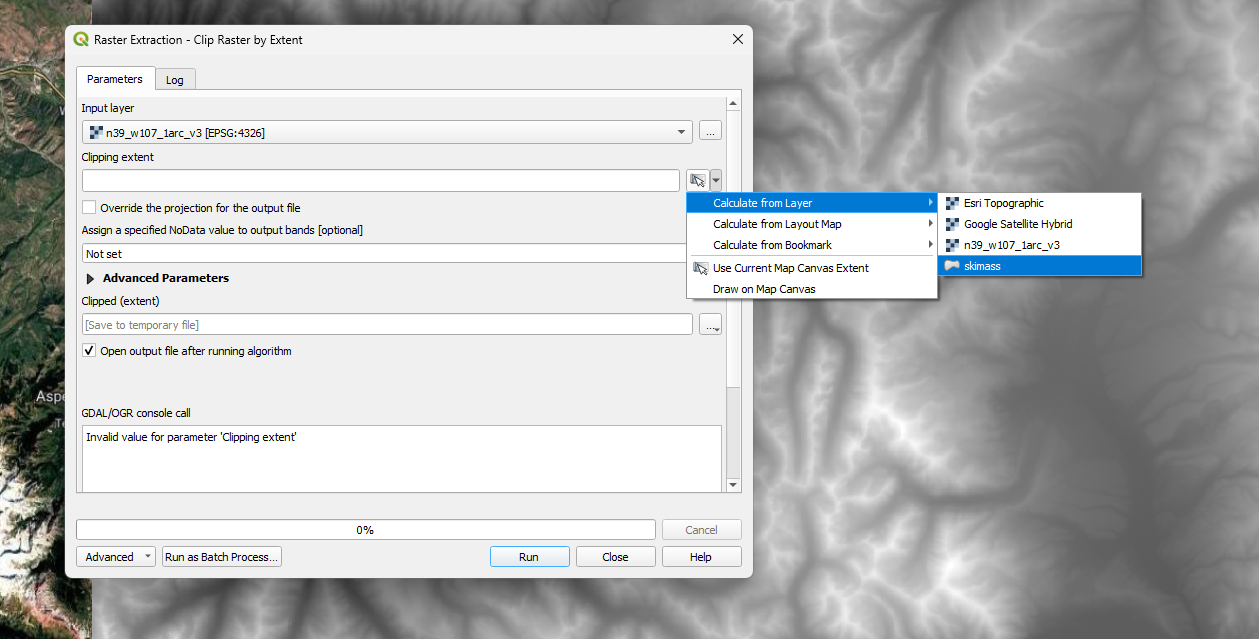
Task: Switch to the Log tab
Action: tap(174, 80)
